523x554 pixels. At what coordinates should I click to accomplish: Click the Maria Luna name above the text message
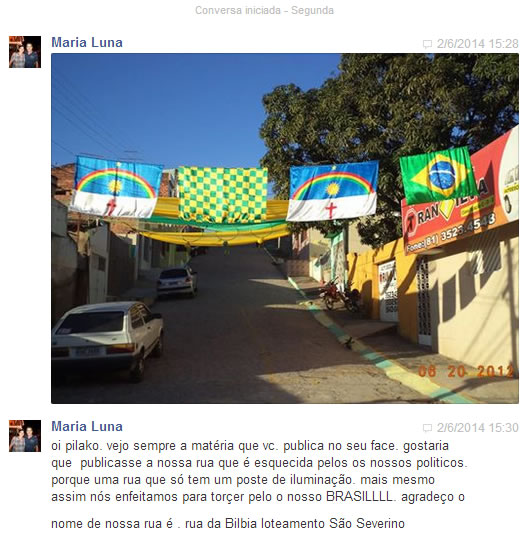point(87,426)
